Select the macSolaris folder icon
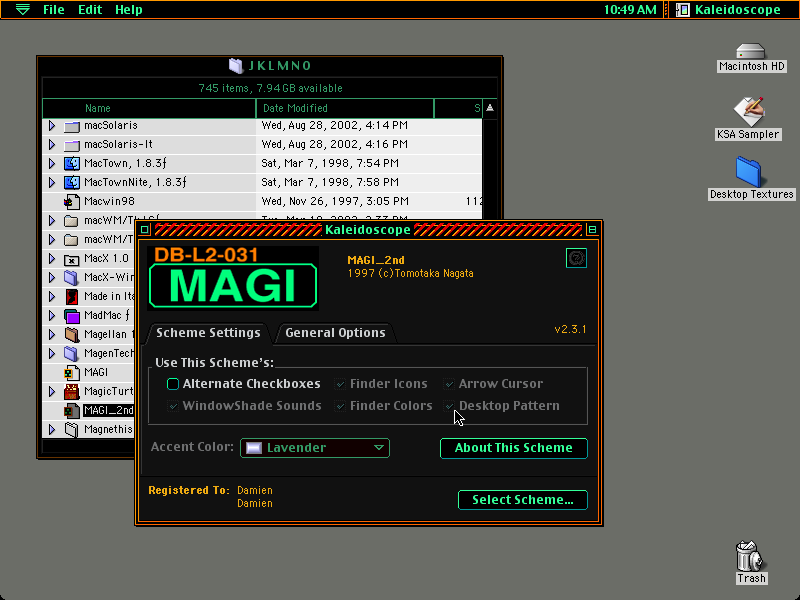 (x=72, y=126)
